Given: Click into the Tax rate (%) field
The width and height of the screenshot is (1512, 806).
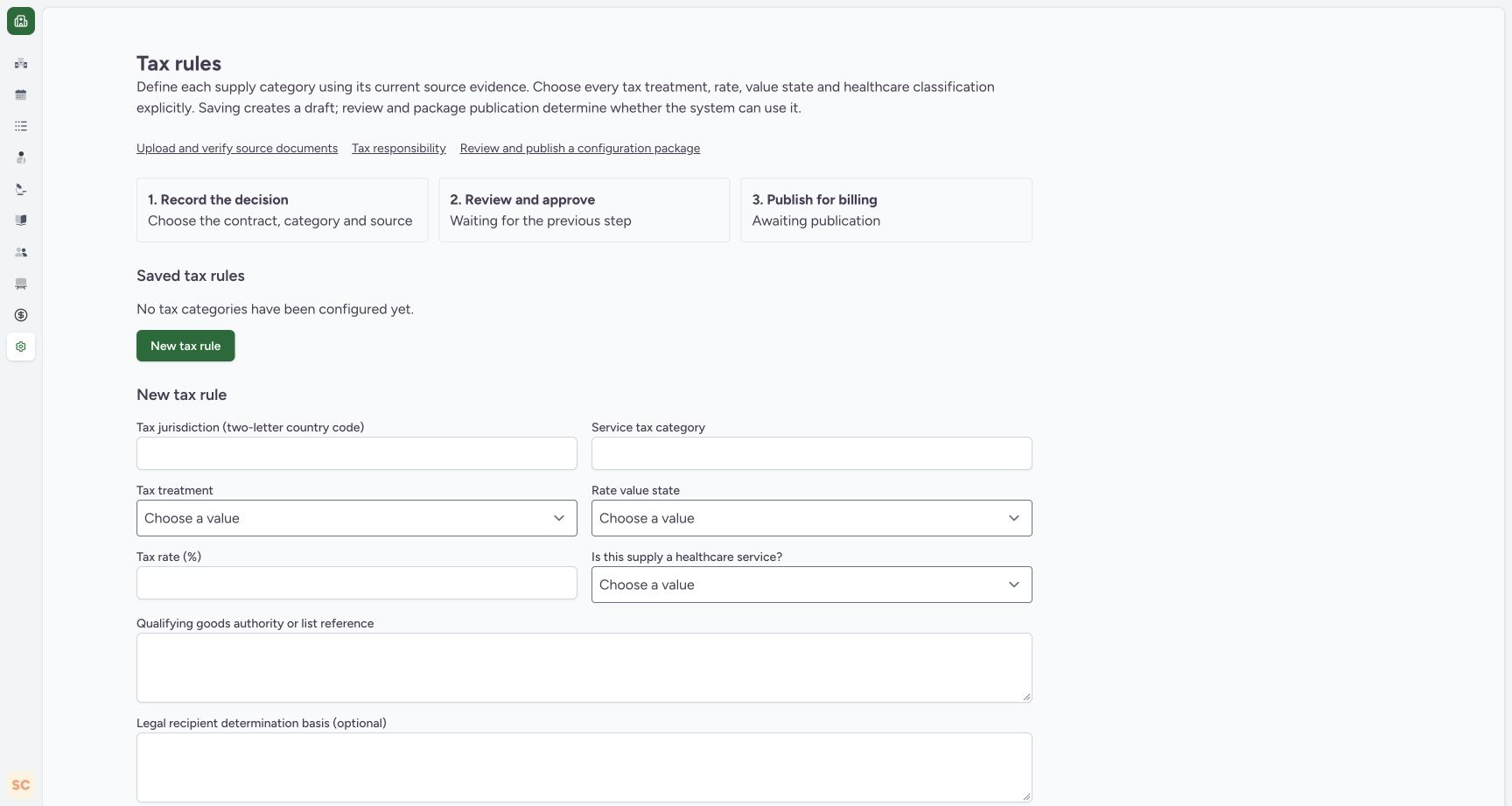Looking at the screenshot, I should [x=357, y=583].
